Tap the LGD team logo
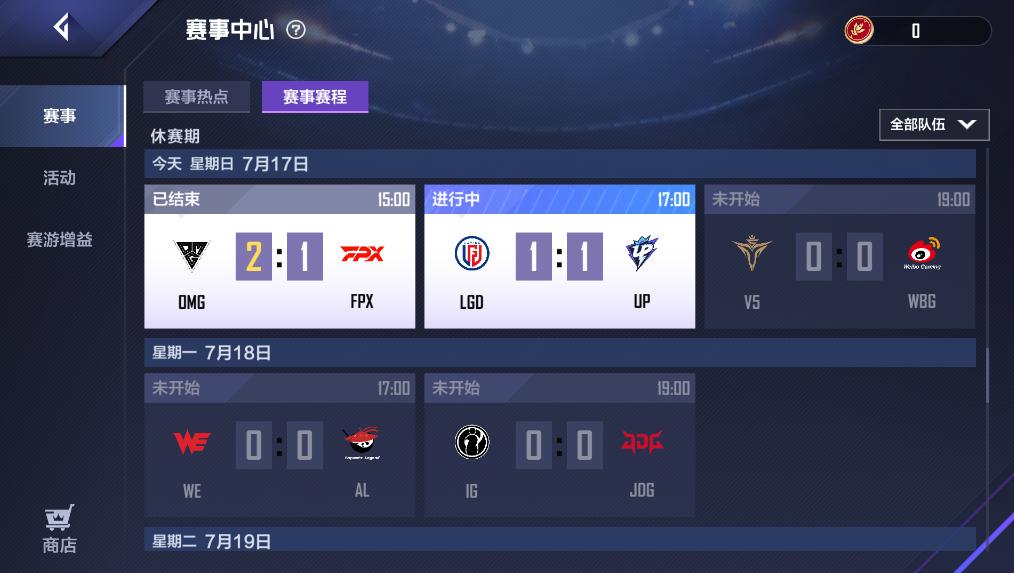The width and height of the screenshot is (1014, 573). pyautogui.click(x=471, y=254)
